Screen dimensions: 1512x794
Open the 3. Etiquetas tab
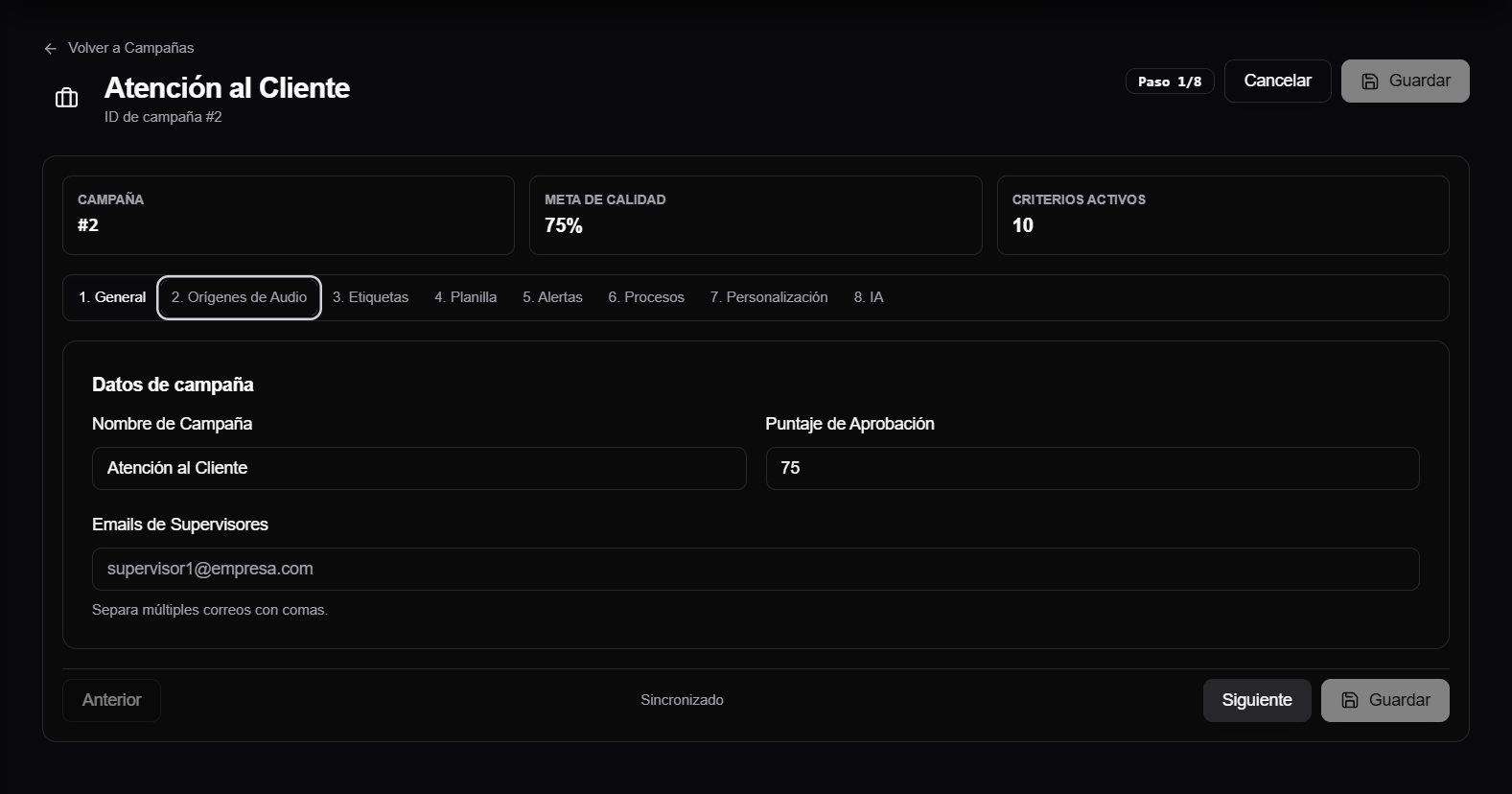tap(370, 297)
